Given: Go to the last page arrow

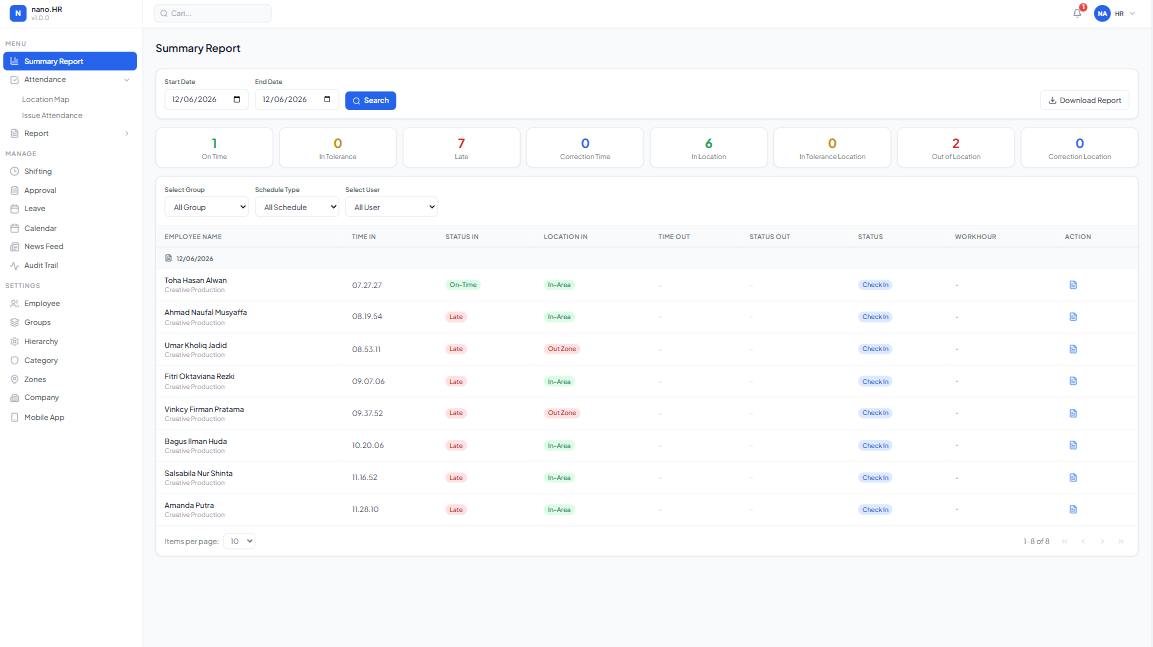Looking at the screenshot, I should [x=1121, y=542].
